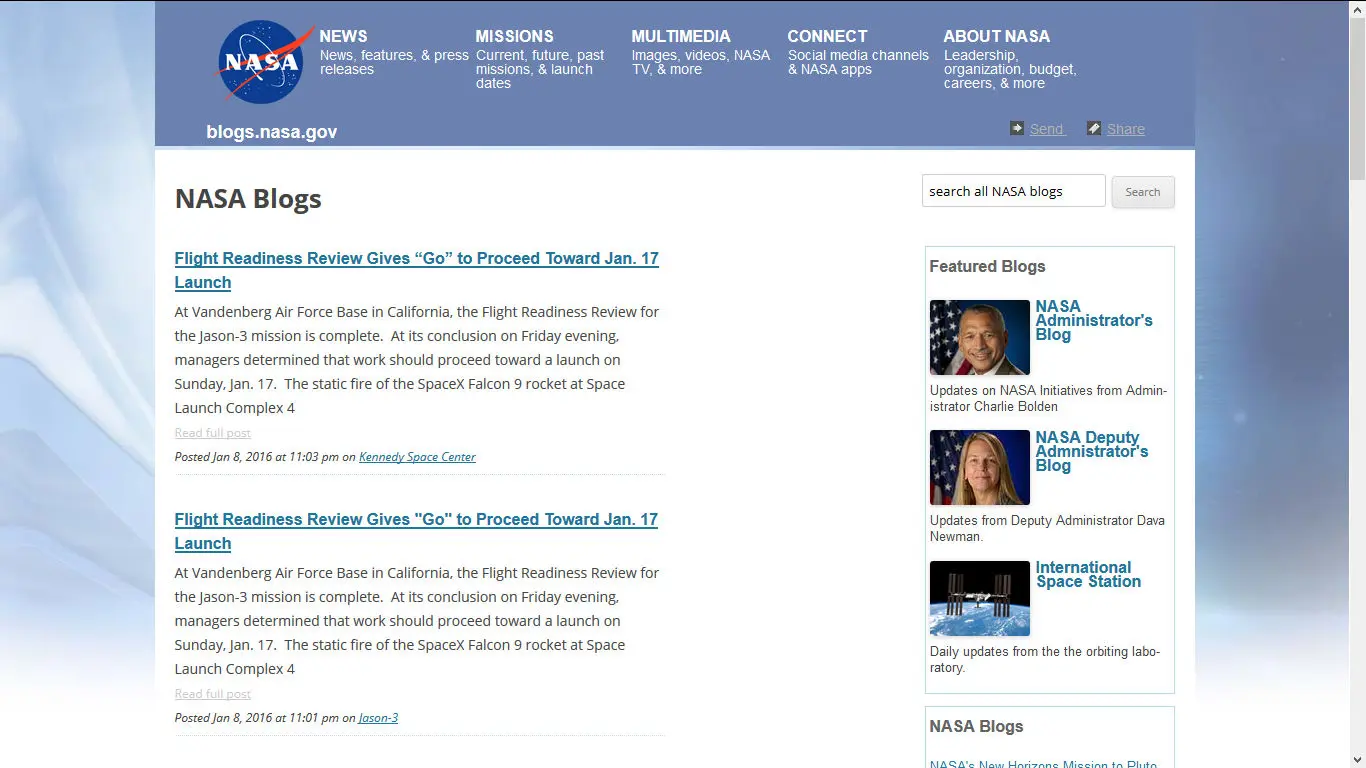Viewport: 1366px width, 768px height.
Task: Open the CONNECT menu
Action: pos(827,36)
